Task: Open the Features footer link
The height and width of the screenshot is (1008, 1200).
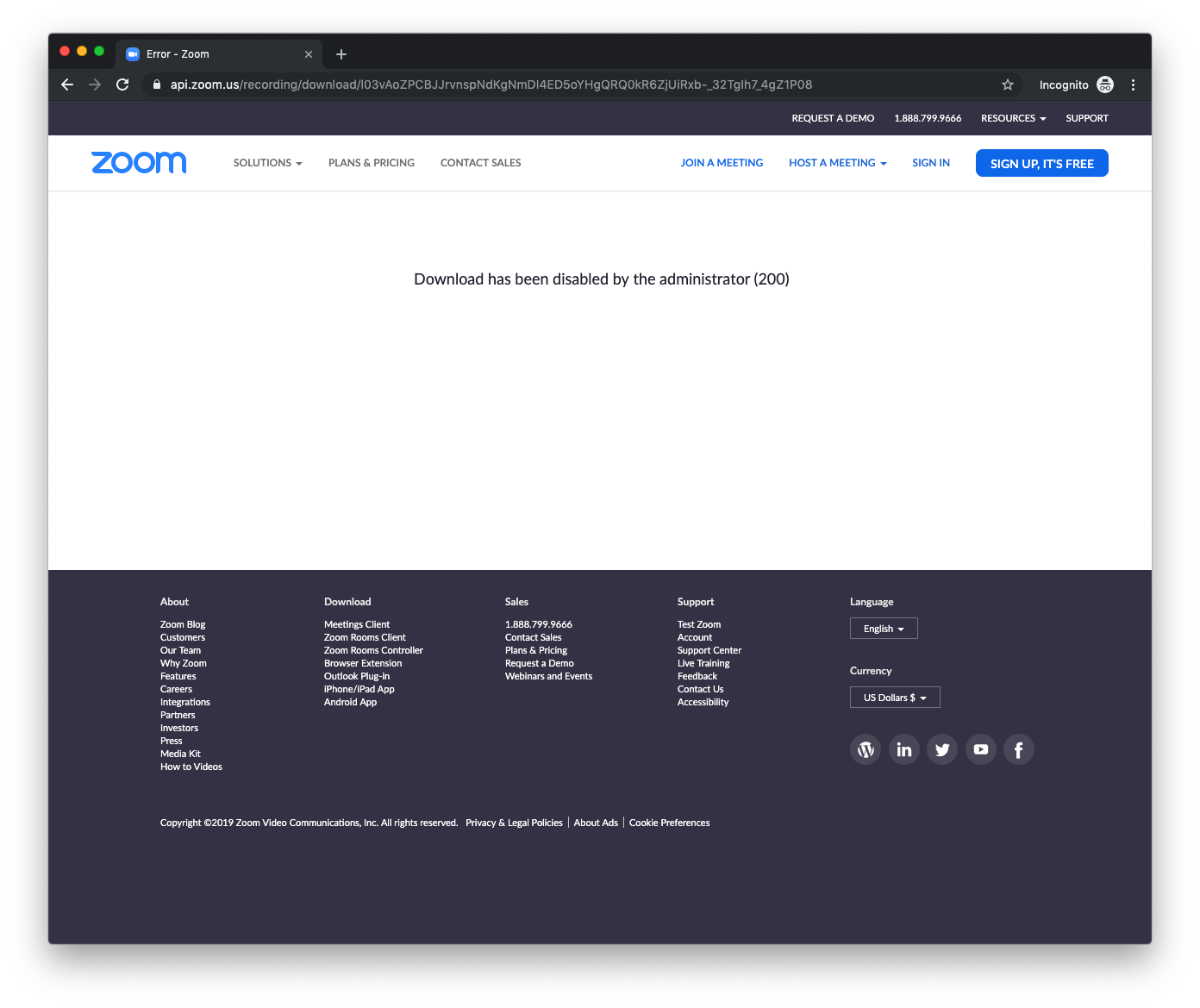Action: (x=178, y=676)
